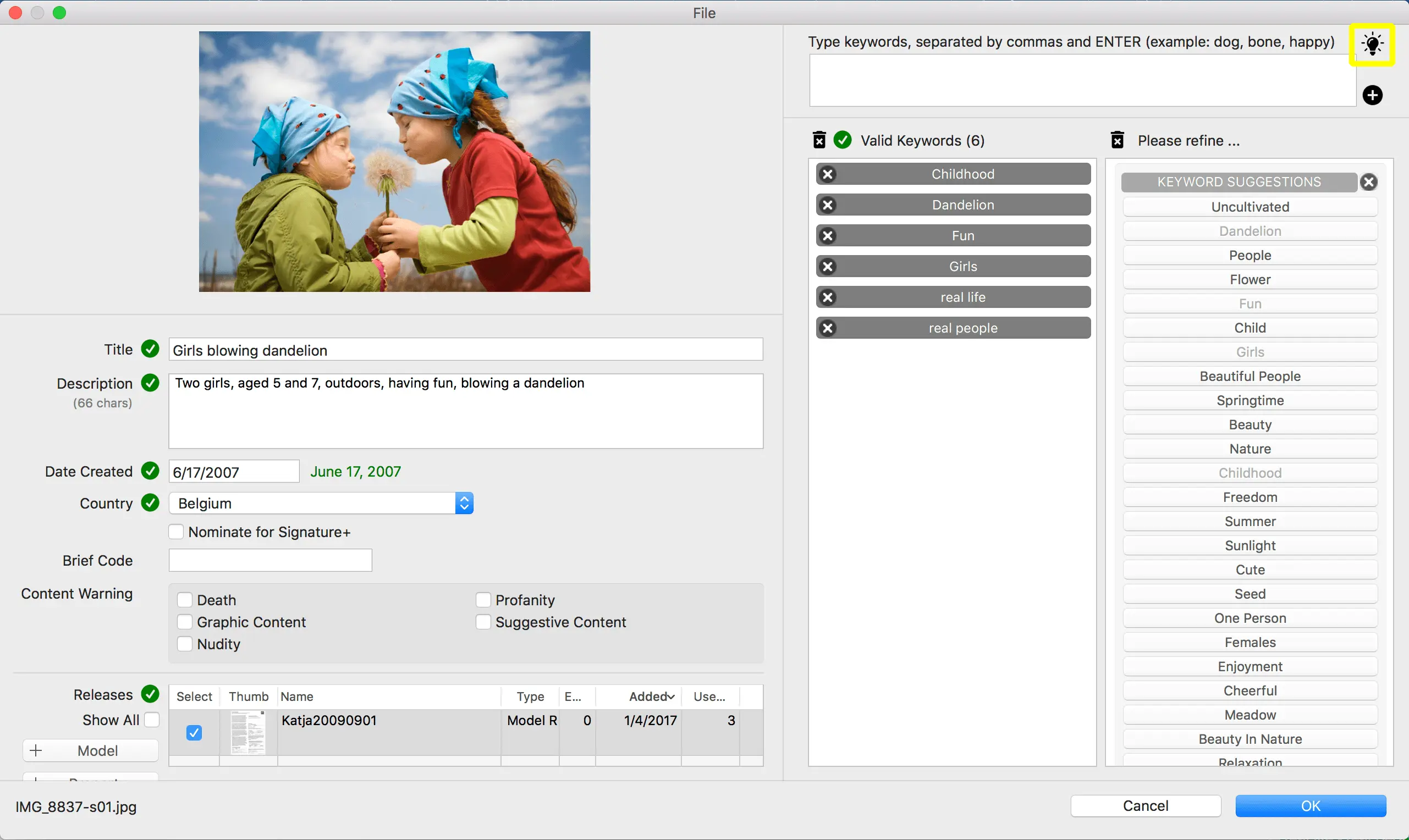Add the Beauty In Nature keyword suggestion

pos(1250,739)
